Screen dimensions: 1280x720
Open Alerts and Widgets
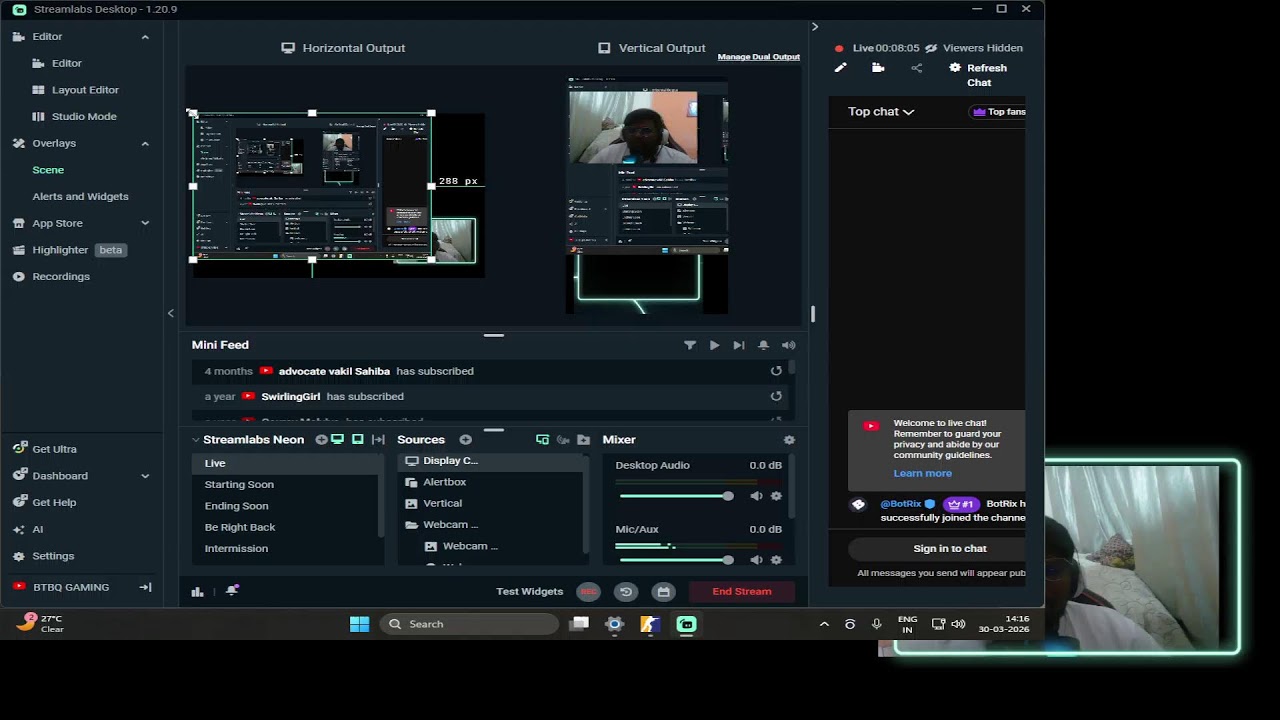(x=80, y=196)
